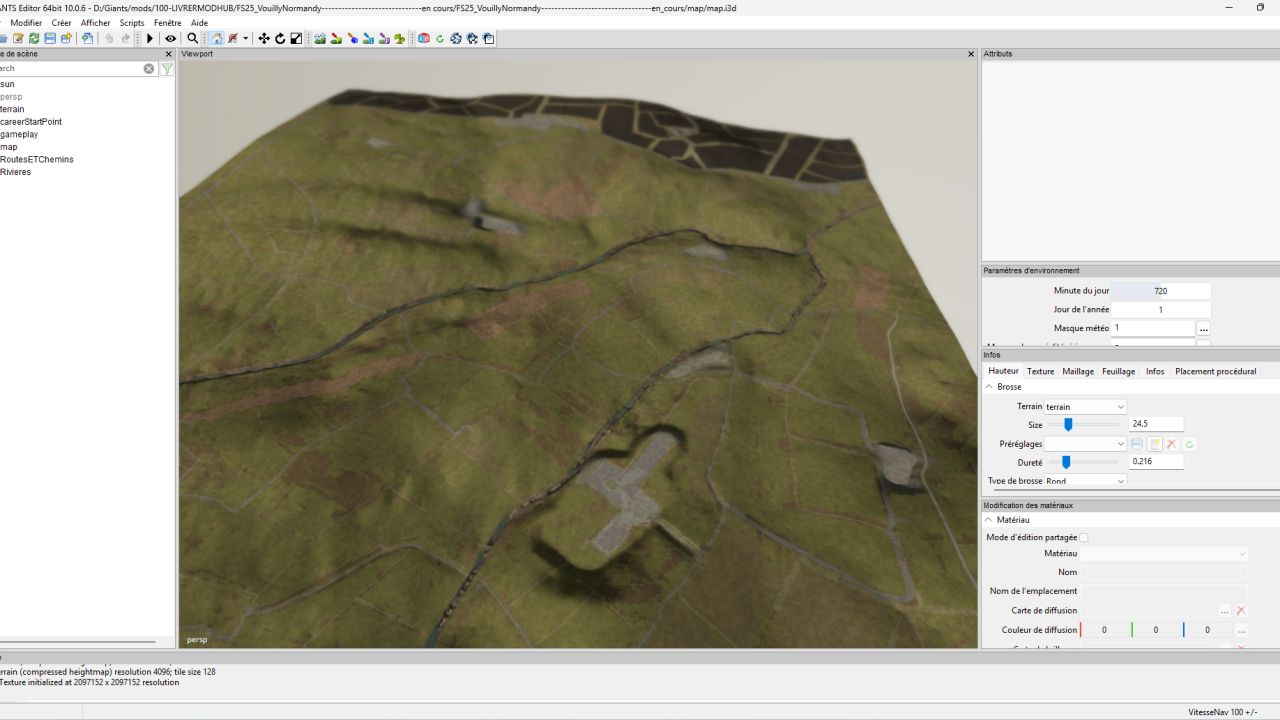1280x720 pixels.
Task: Select careerStartPoint in scene tree
Action: coord(31,122)
